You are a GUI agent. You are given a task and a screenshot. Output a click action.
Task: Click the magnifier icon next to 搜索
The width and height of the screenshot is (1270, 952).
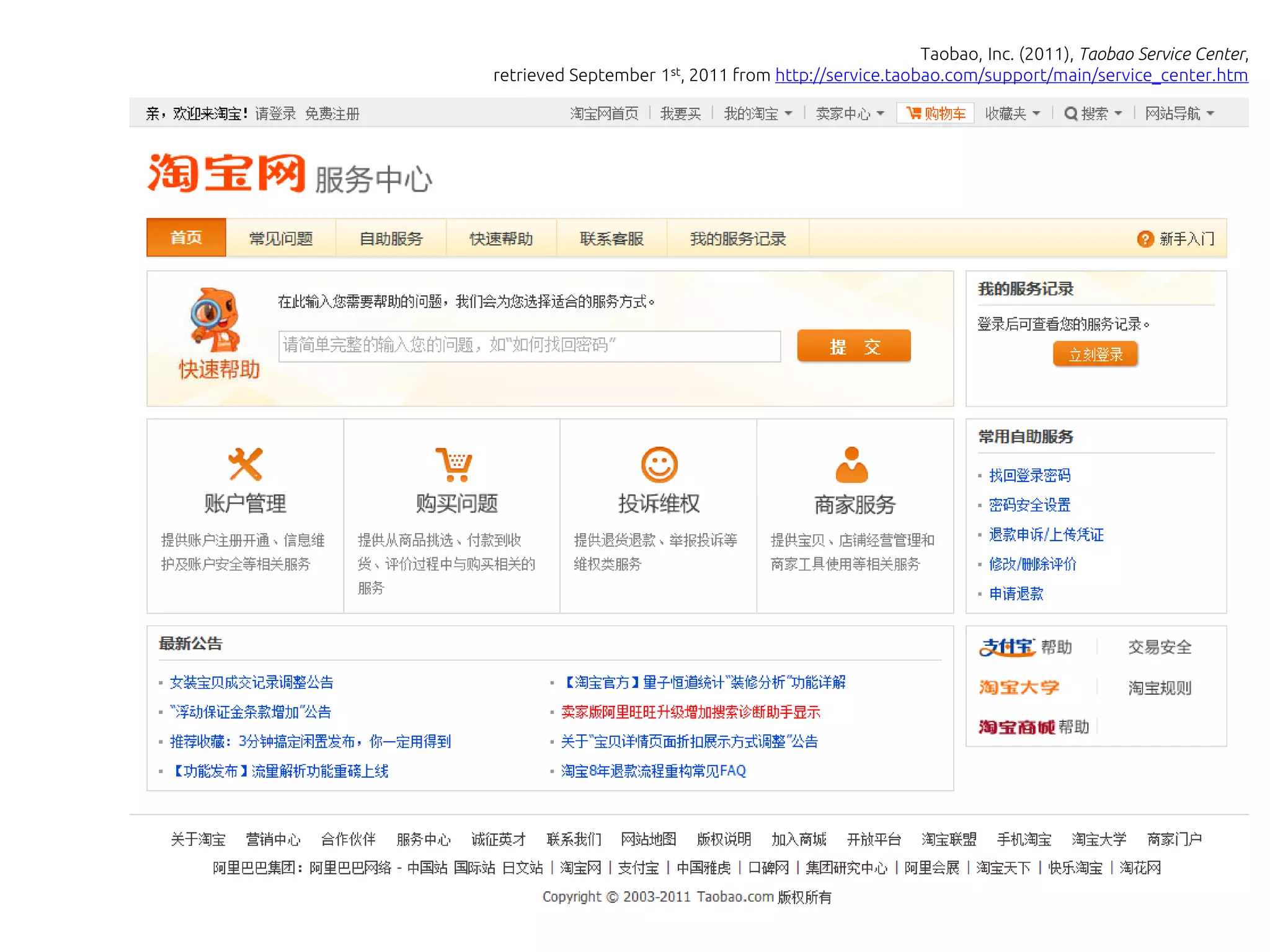[x=1070, y=113]
